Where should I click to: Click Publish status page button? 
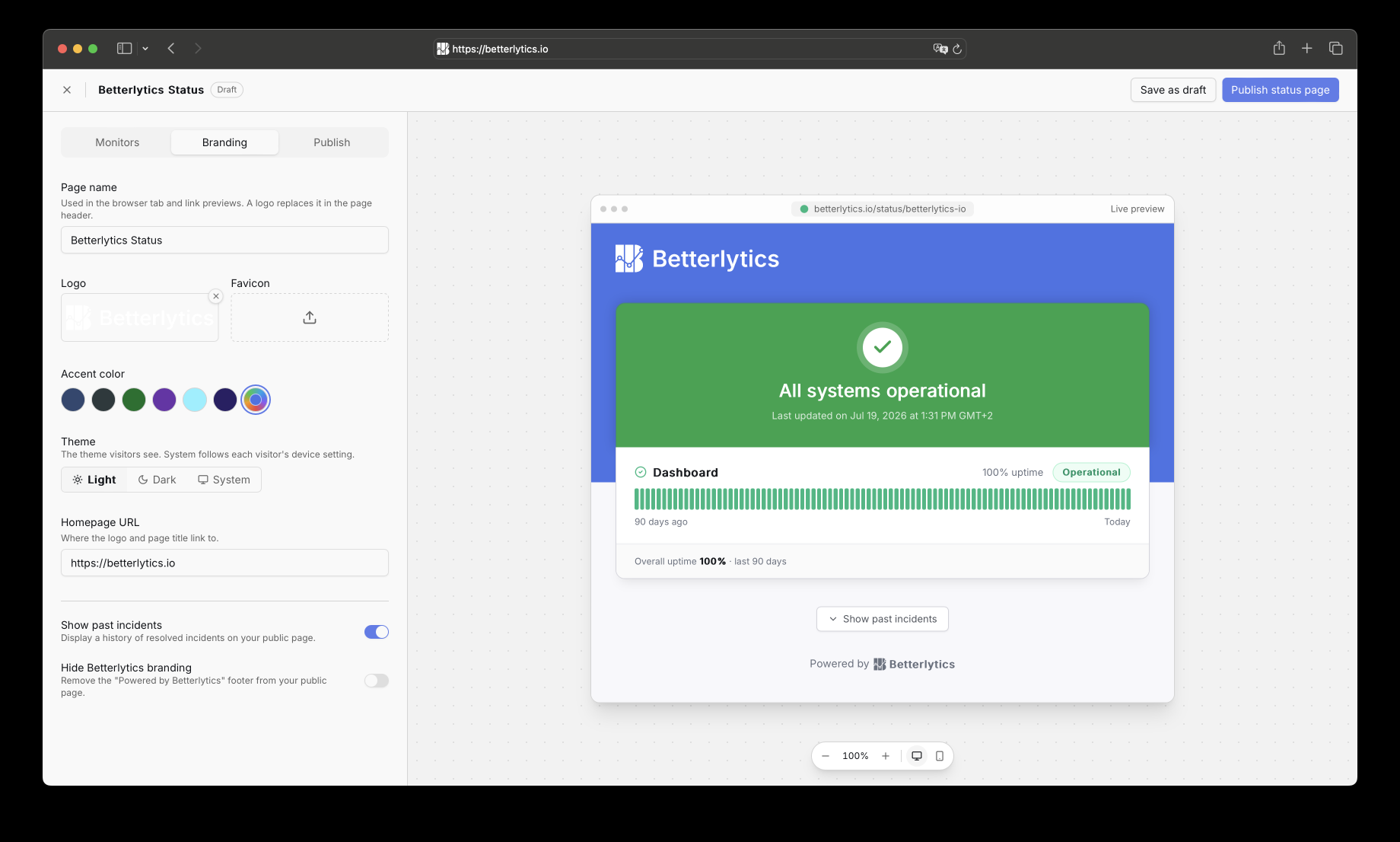pos(1281,90)
